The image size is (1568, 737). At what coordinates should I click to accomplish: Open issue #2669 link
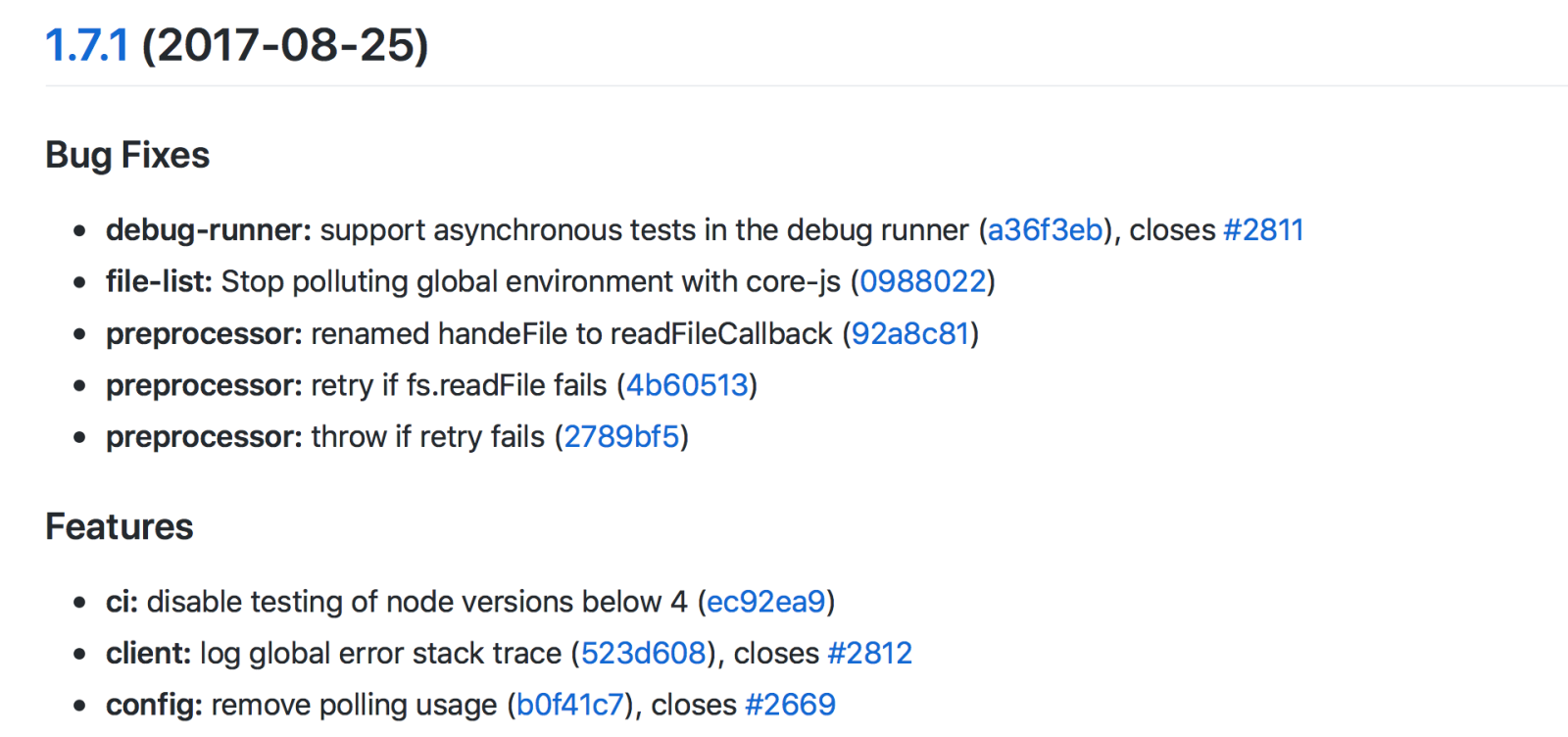point(790,705)
